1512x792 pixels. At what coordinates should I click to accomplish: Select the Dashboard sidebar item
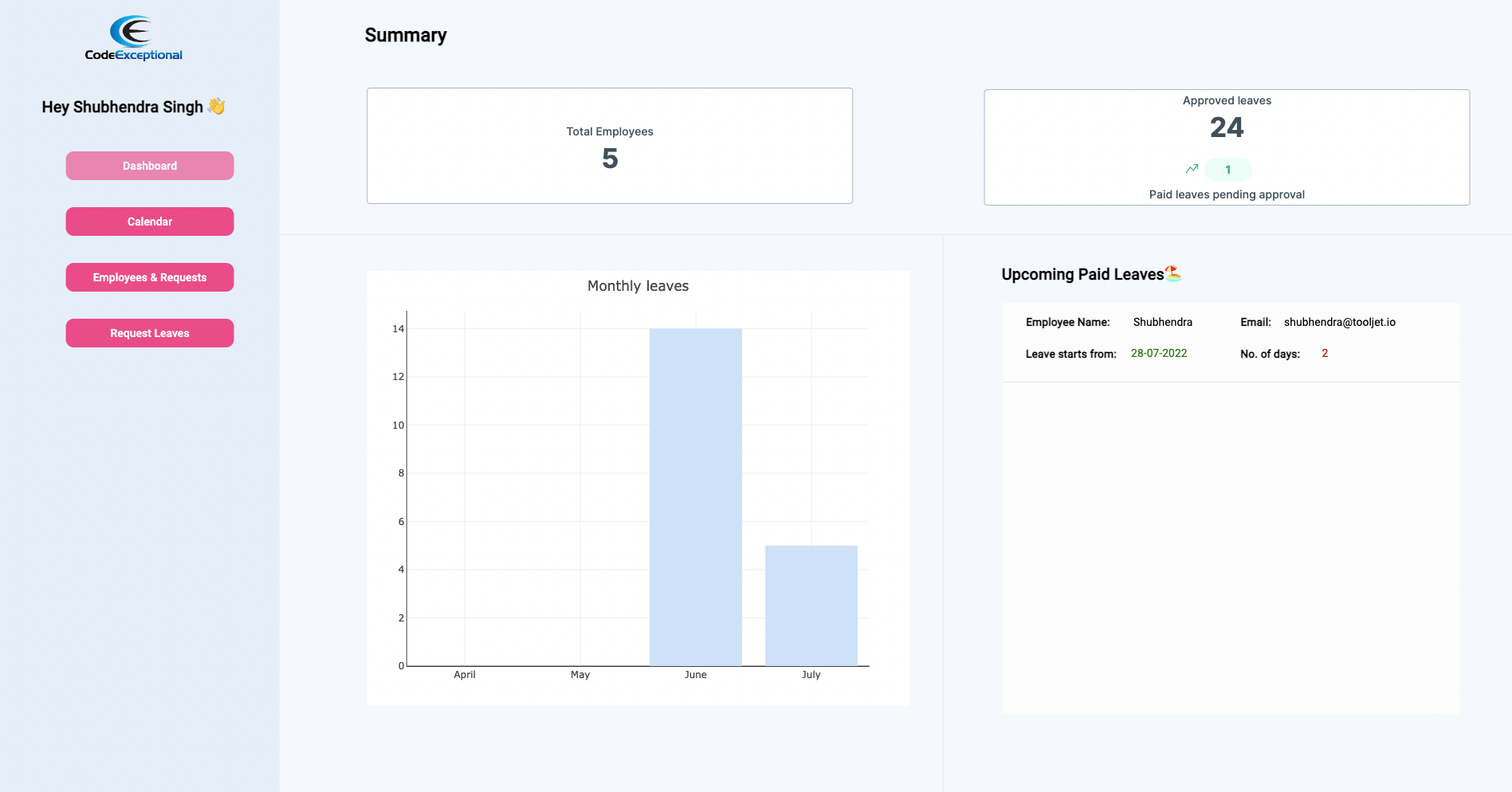coord(149,166)
